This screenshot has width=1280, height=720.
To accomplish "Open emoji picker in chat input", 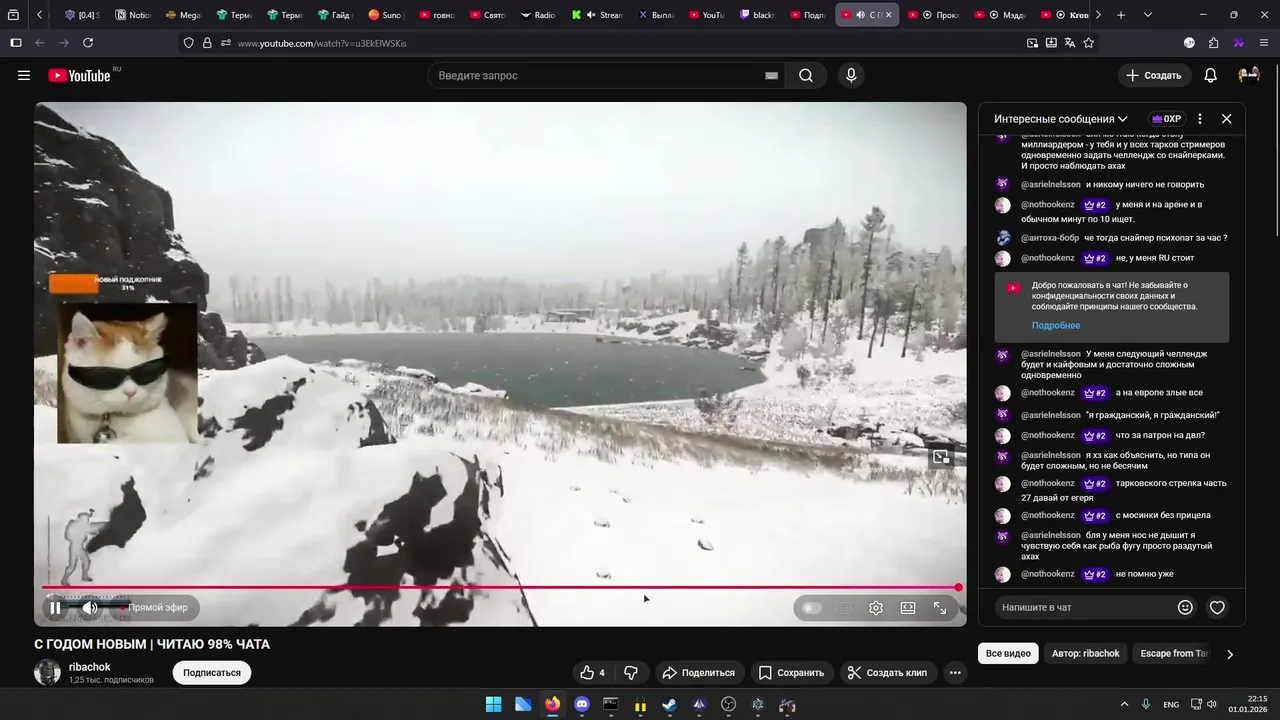I will tap(1185, 607).
